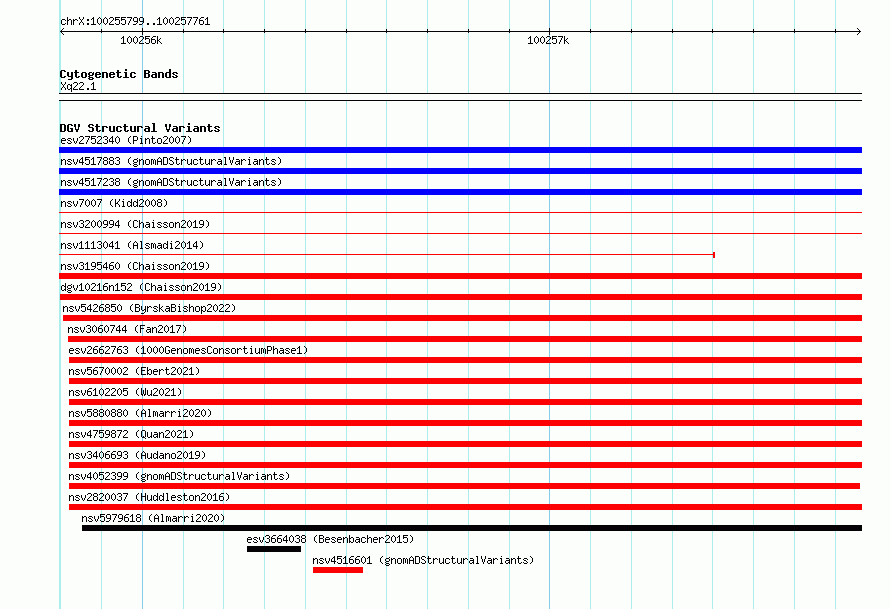Open esv3664038 (Besenbacher2015) label
The width and height of the screenshot is (890, 609).
(x=330, y=539)
